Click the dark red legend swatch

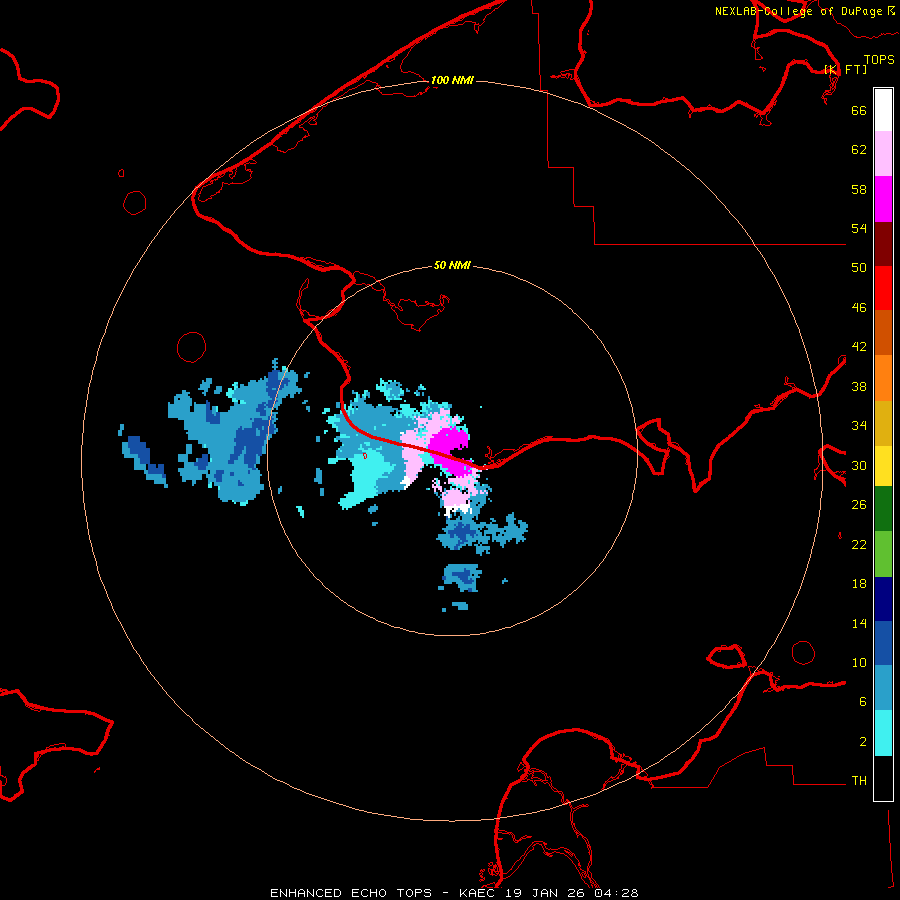pos(883,244)
